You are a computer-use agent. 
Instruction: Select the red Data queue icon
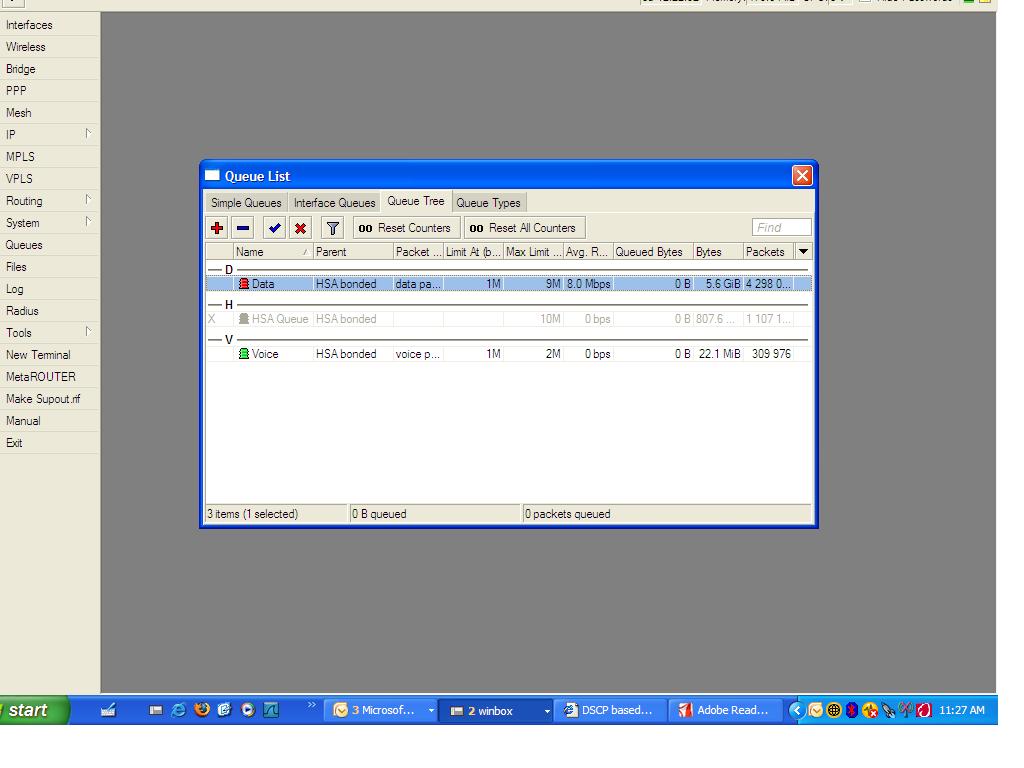[x=244, y=284]
